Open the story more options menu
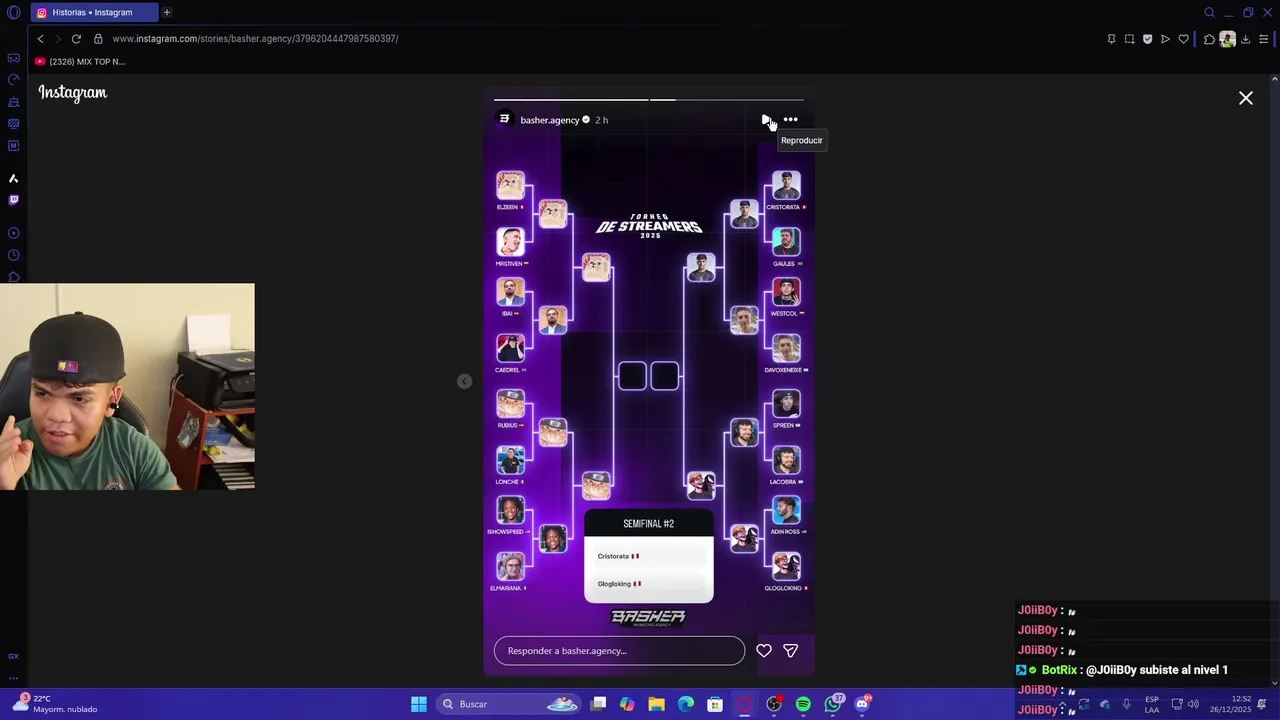 (x=791, y=120)
